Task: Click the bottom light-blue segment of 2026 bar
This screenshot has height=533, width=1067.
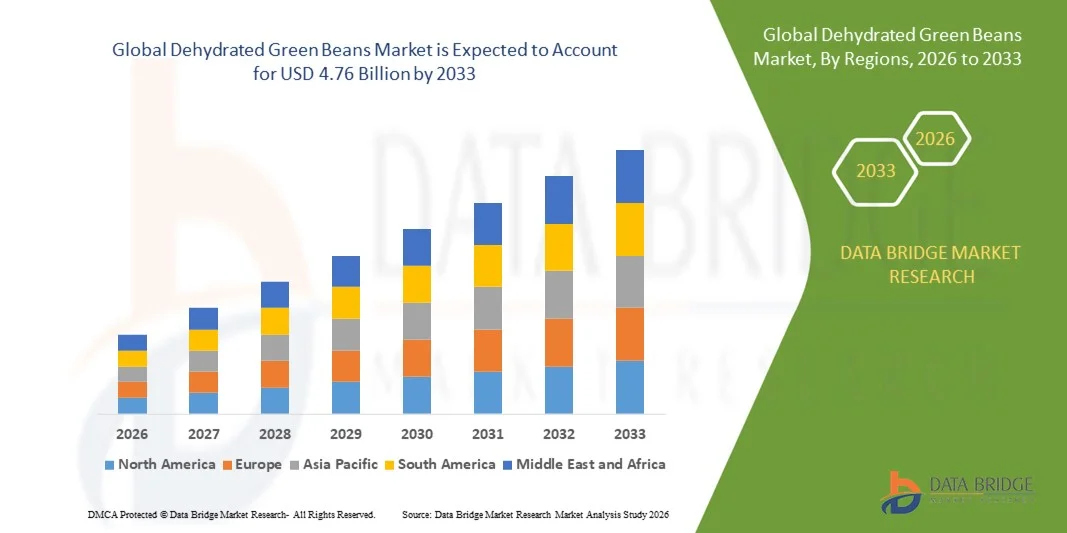Action: tap(132, 405)
